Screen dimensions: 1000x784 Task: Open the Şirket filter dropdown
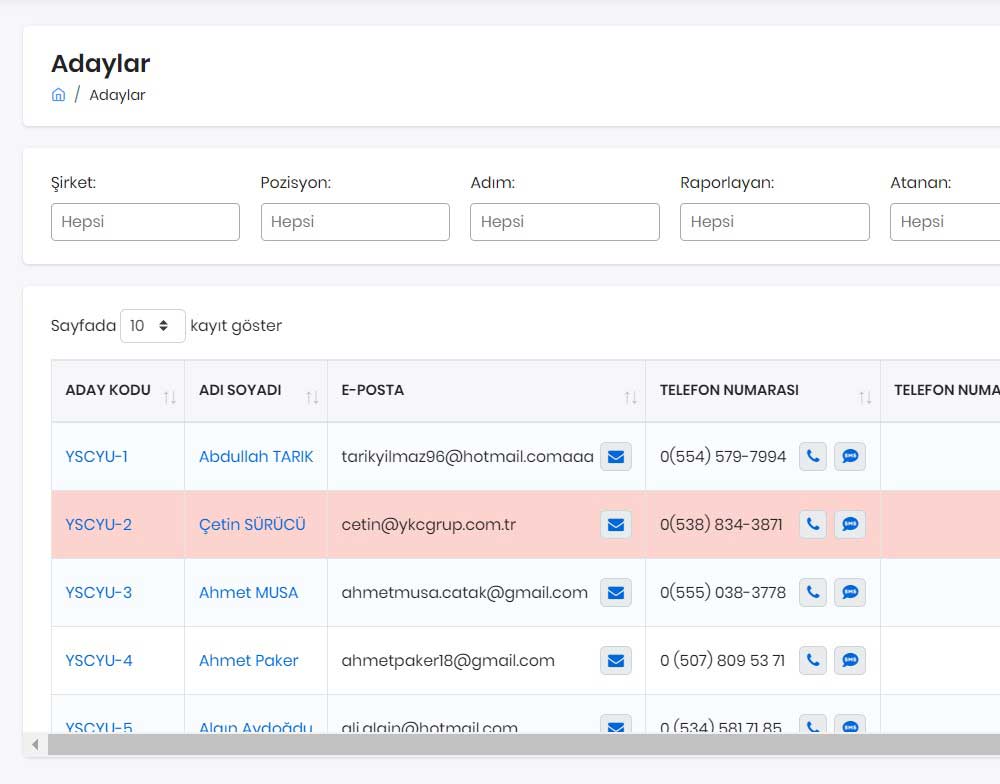(x=145, y=222)
